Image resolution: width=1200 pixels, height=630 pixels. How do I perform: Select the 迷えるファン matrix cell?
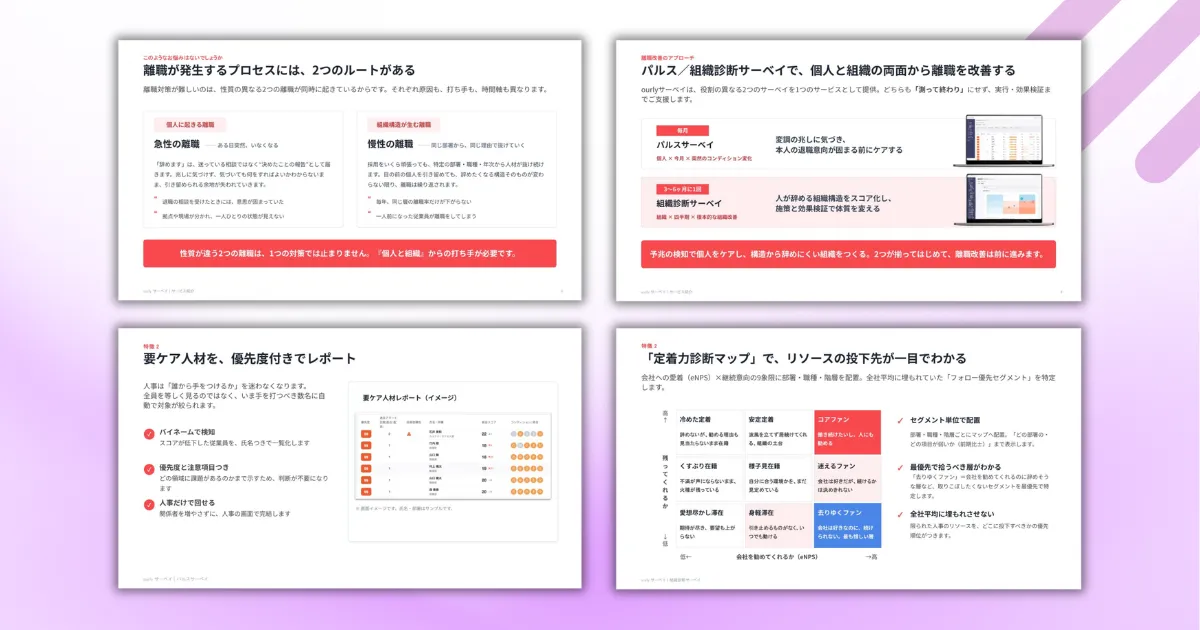click(848, 479)
